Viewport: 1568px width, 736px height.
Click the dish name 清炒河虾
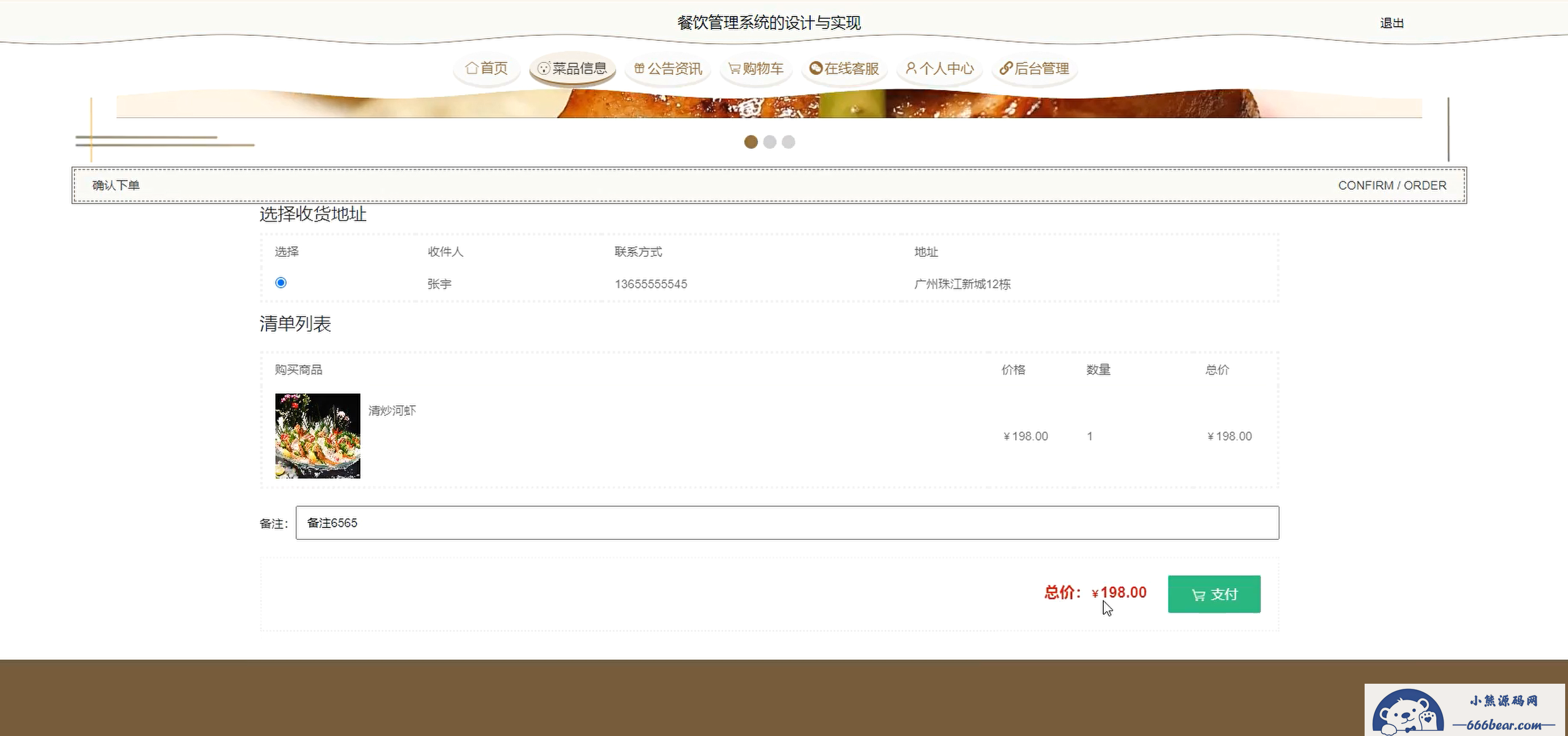(x=392, y=410)
